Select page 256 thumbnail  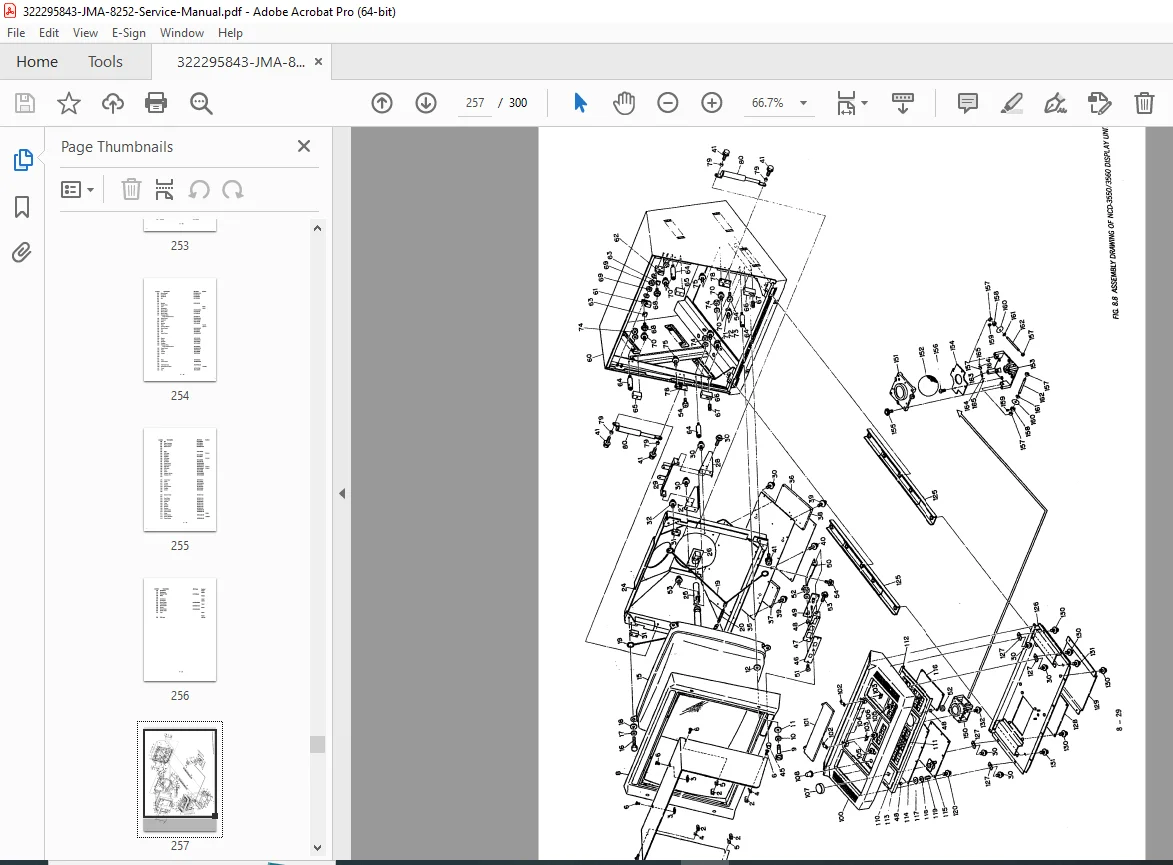(x=180, y=629)
